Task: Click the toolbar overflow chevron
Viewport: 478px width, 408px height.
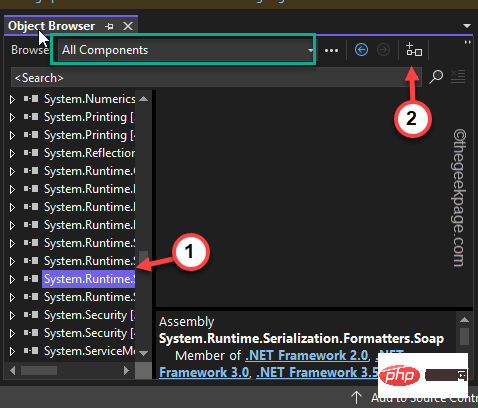Action: [x=468, y=42]
